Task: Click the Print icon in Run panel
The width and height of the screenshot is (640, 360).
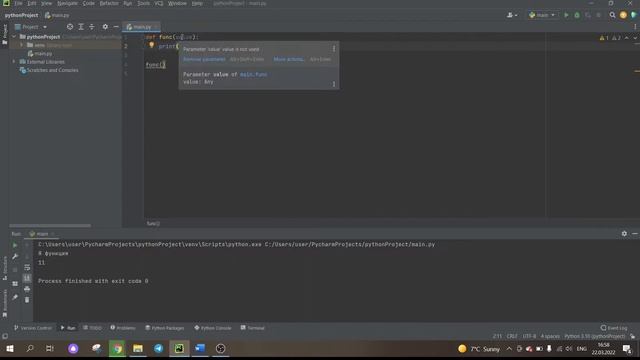Action: click(x=27, y=289)
